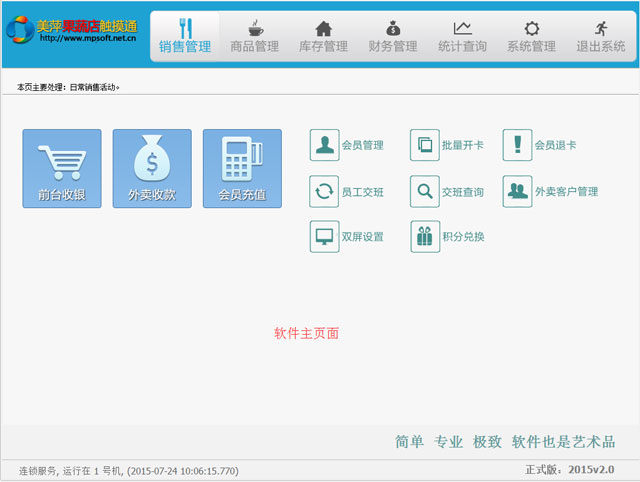The image size is (640, 482).
Task: Select the 会员退卡 exclamation icon
Action: point(517,145)
